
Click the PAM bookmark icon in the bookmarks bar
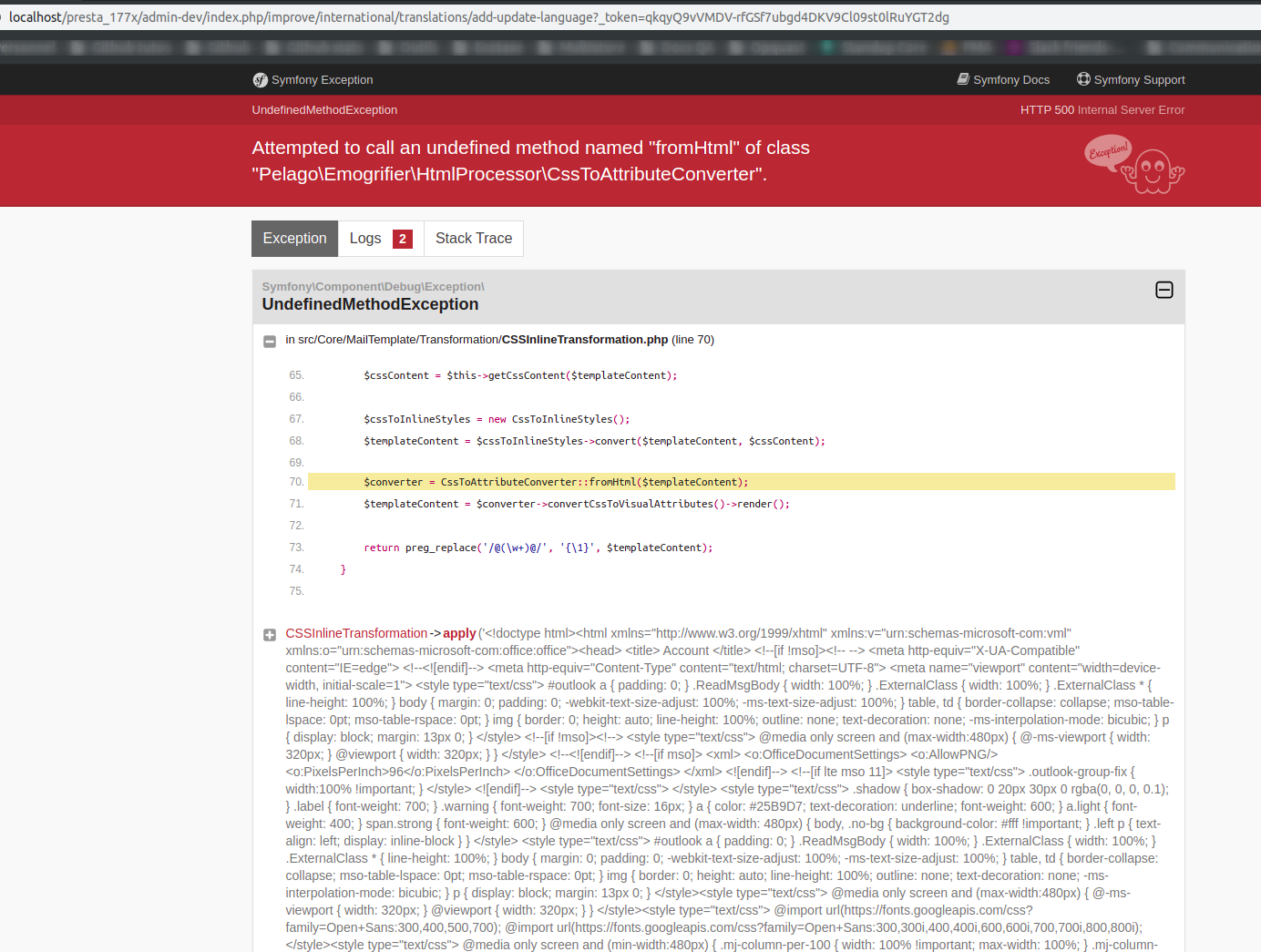click(x=948, y=46)
